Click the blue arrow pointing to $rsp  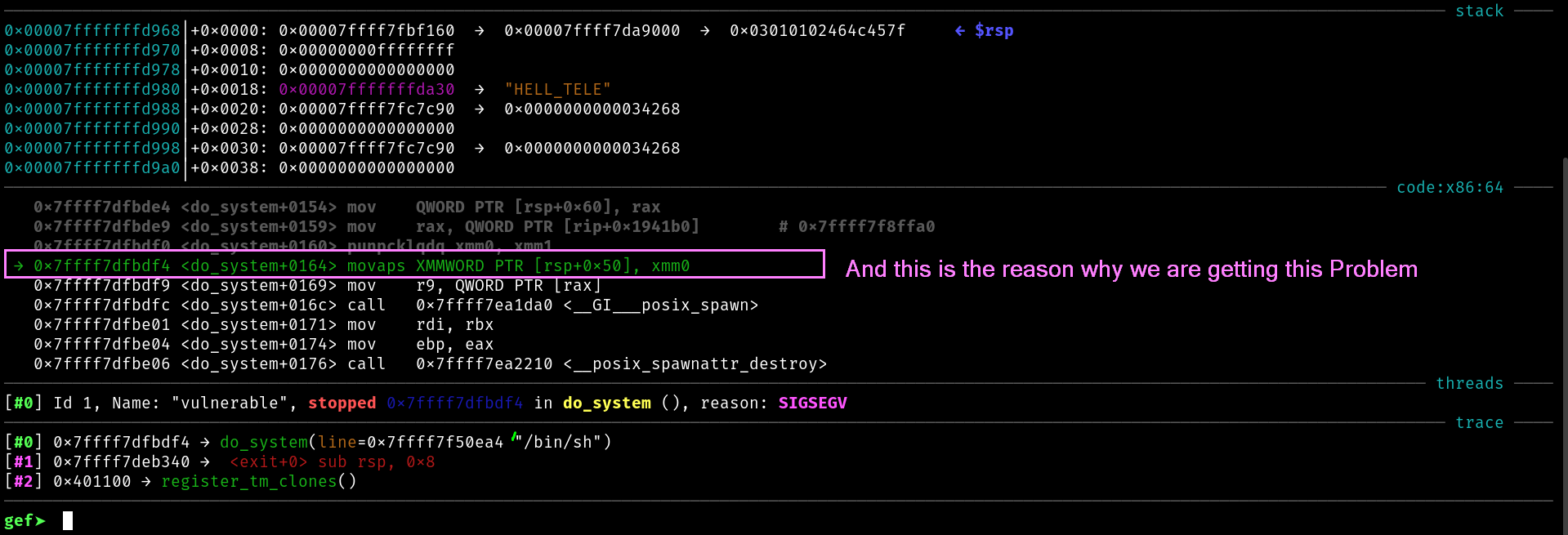tap(960, 31)
